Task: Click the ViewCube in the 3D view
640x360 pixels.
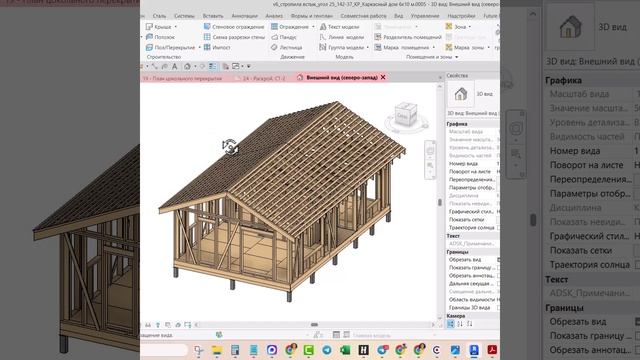Action: [406, 115]
